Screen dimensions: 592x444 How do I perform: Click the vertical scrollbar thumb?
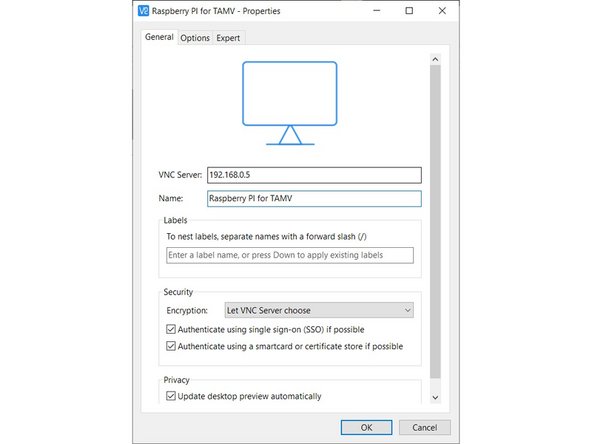[x=435, y=222]
